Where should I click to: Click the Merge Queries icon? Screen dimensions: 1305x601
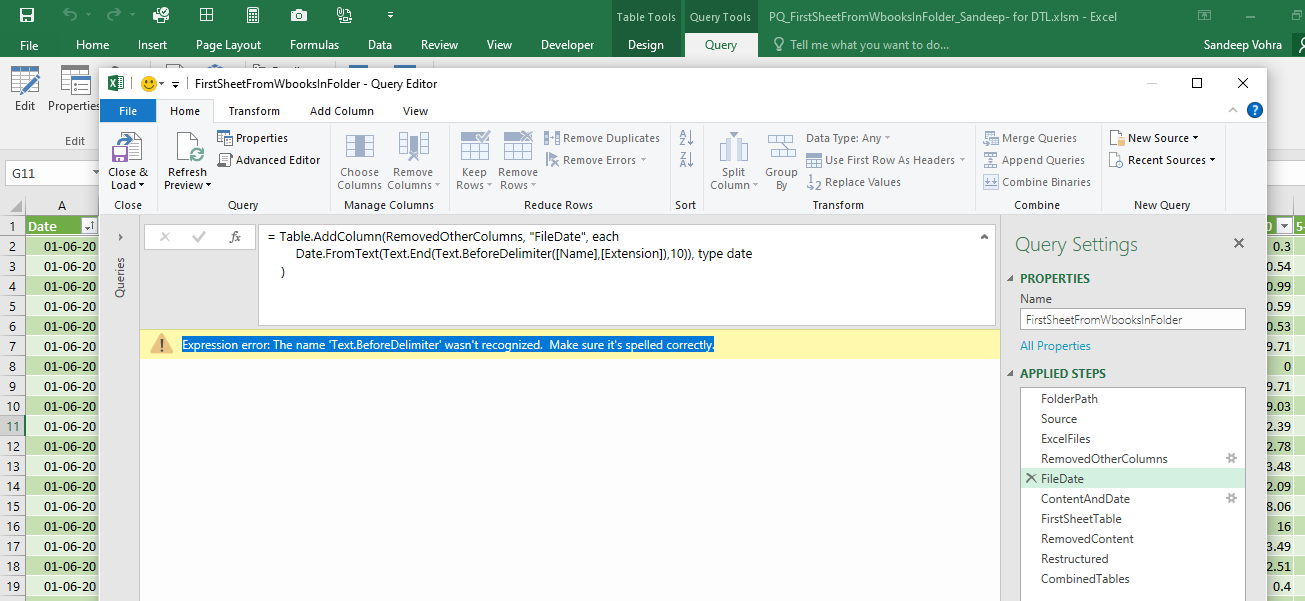pos(1030,138)
